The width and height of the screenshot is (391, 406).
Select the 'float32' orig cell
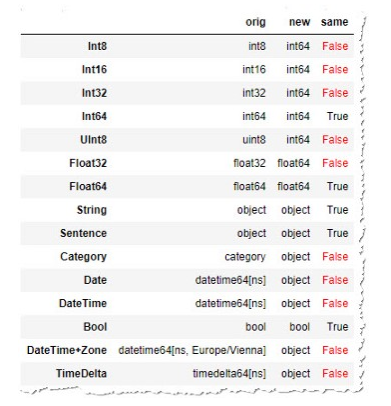click(249, 163)
